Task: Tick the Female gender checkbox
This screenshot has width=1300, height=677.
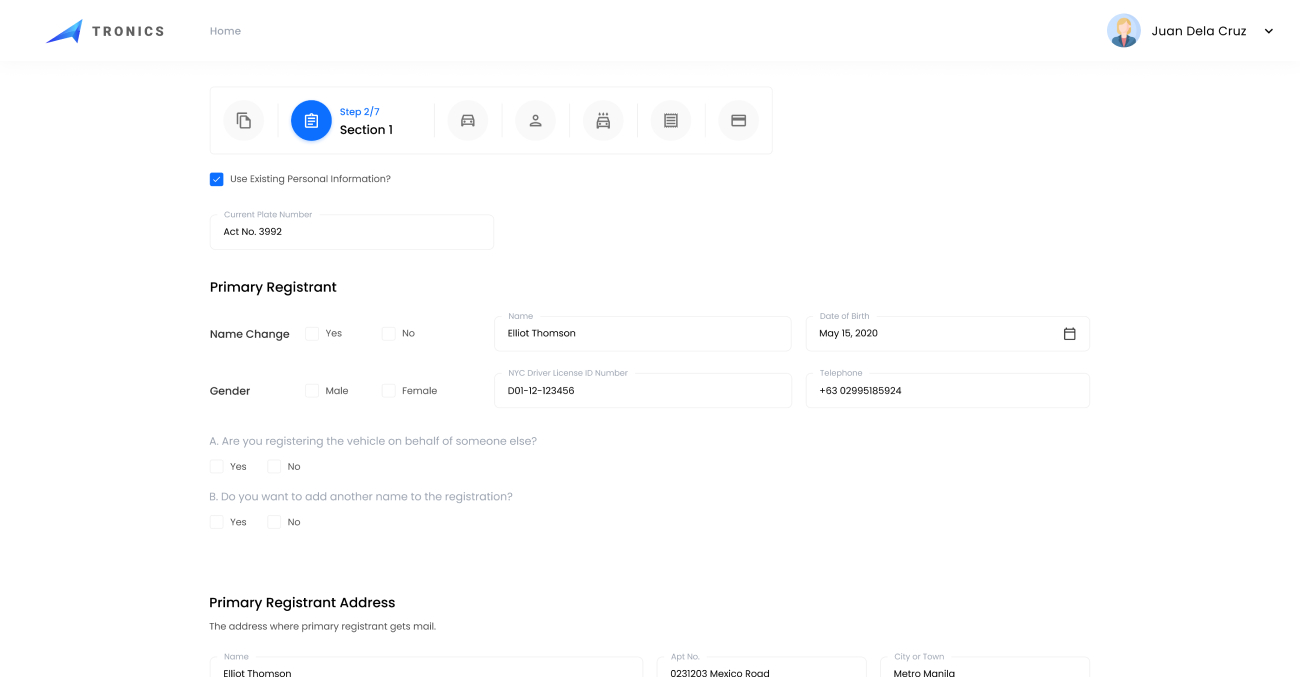Action: [389, 391]
